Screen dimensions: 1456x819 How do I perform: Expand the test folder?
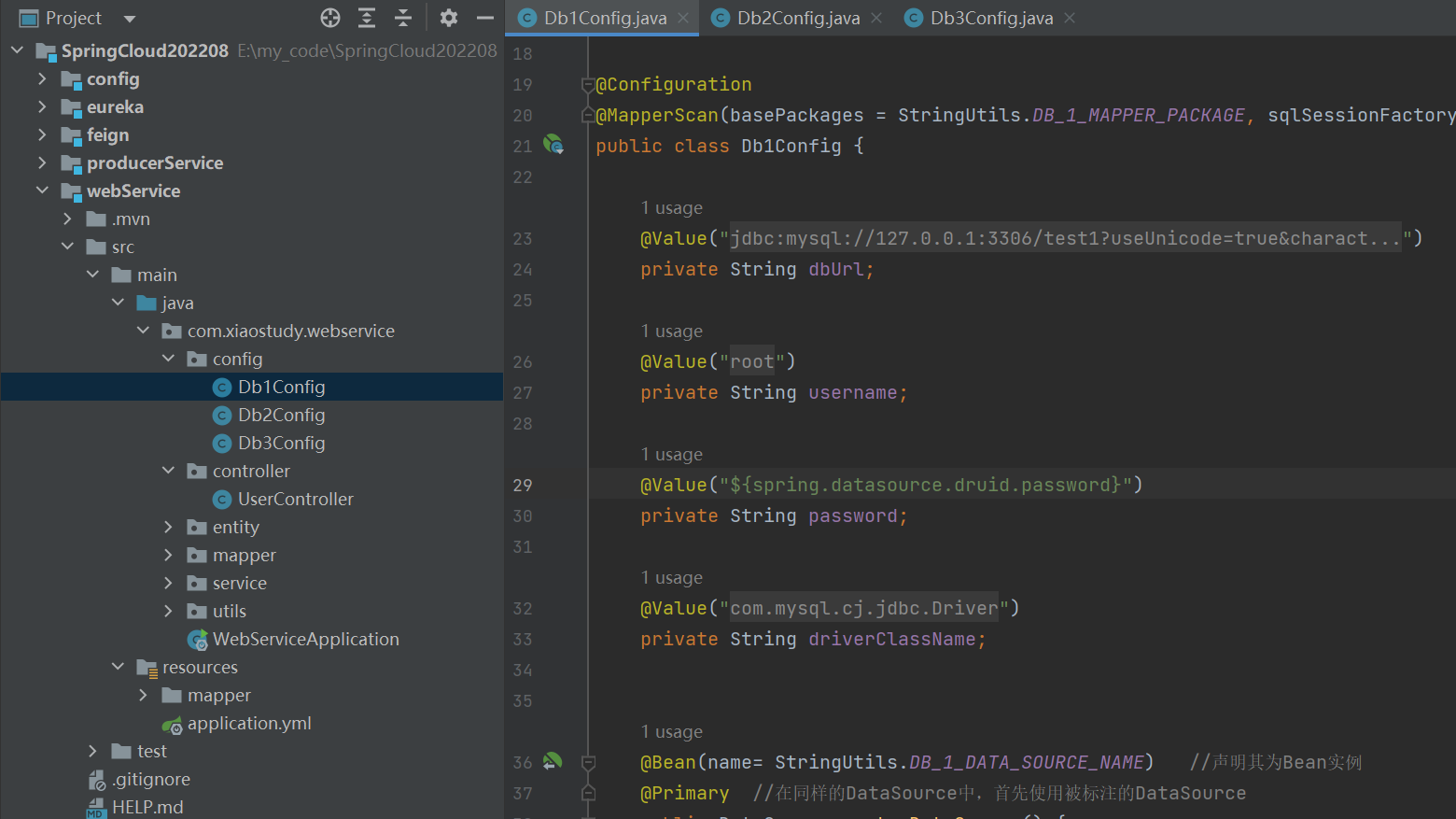pos(92,751)
